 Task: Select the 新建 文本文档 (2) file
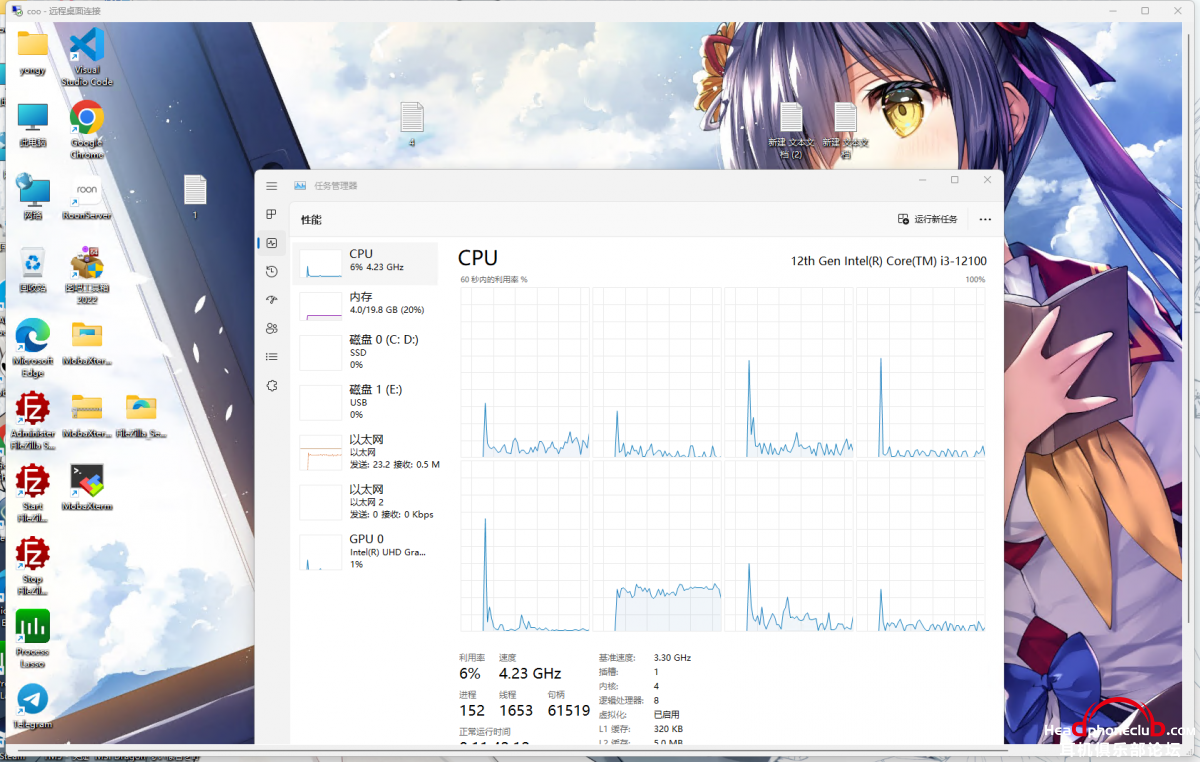coord(791,130)
